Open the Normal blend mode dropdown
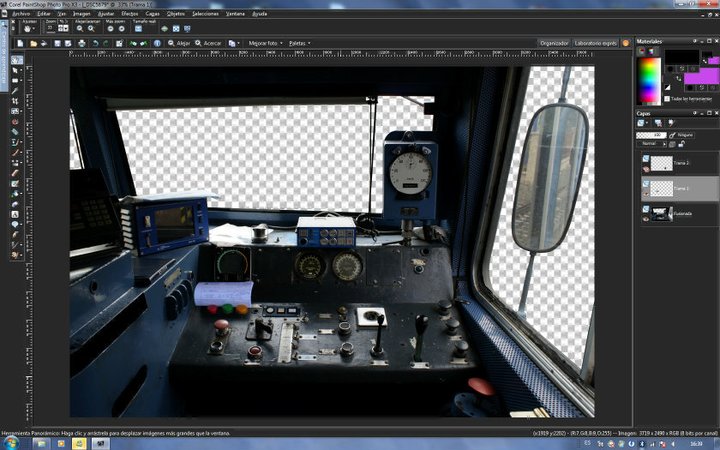 coord(650,143)
